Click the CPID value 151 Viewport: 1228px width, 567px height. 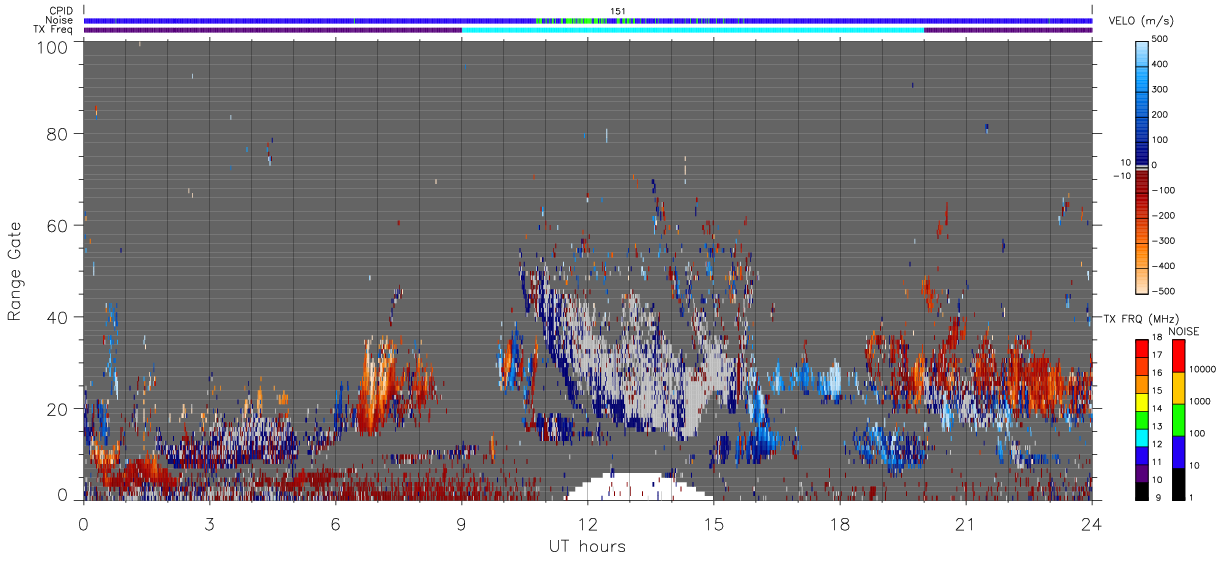point(618,11)
